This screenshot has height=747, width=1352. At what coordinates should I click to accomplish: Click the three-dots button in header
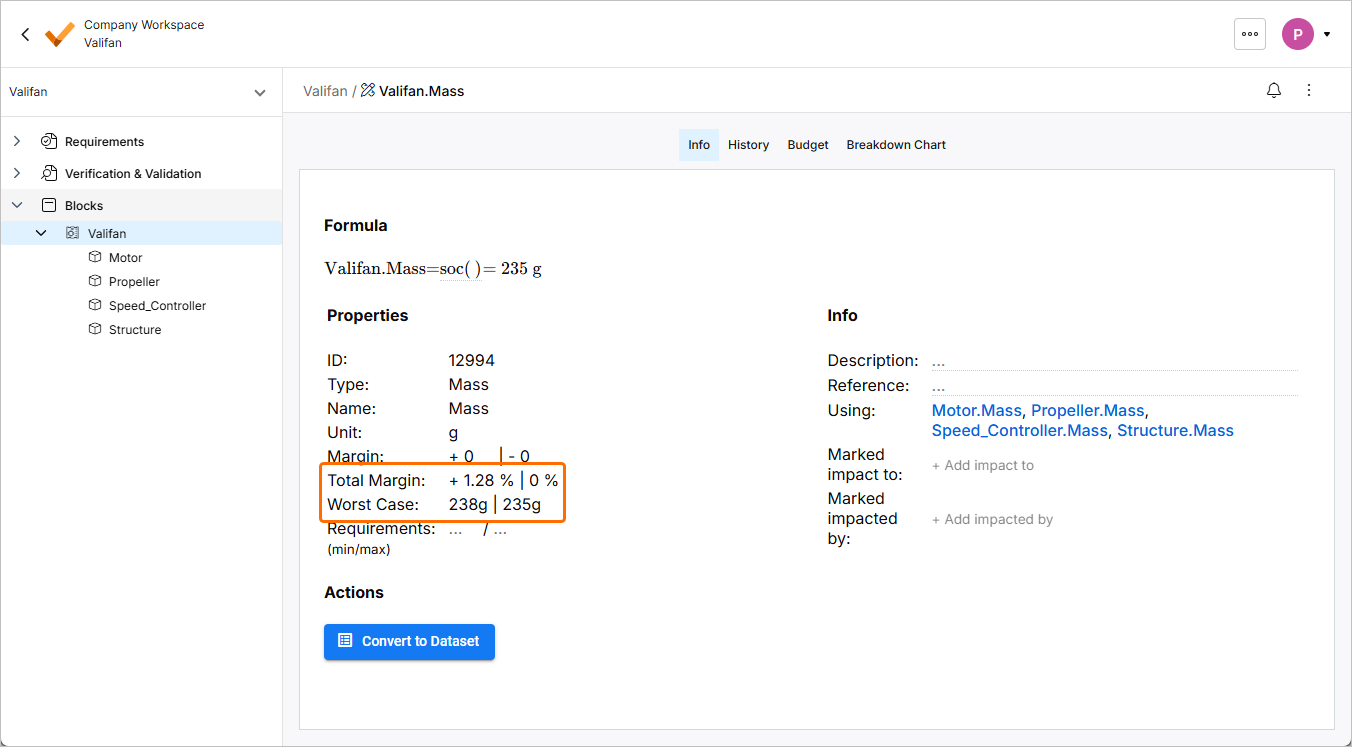click(1250, 34)
